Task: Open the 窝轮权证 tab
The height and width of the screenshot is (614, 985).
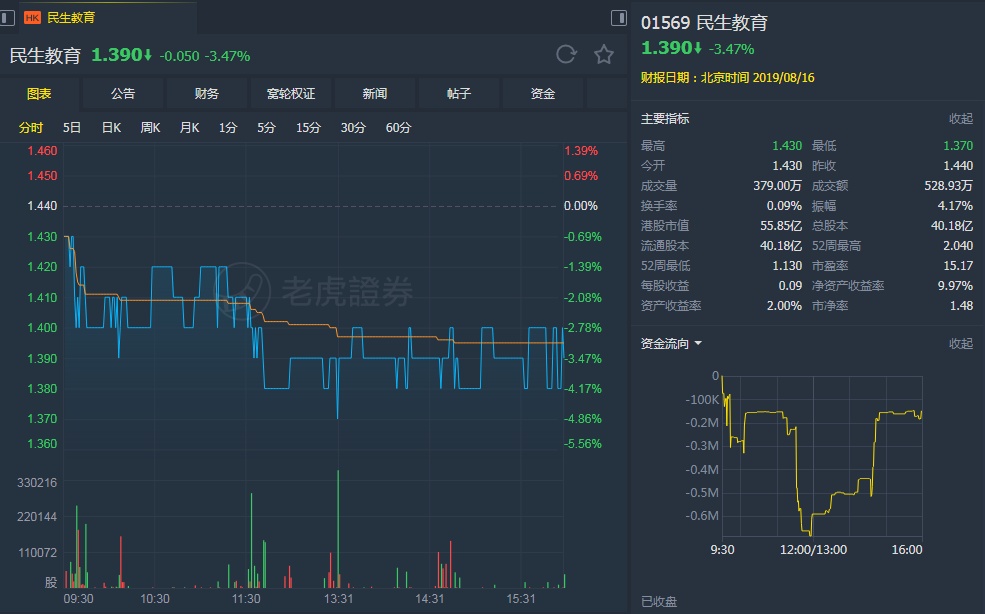Action: (291, 94)
